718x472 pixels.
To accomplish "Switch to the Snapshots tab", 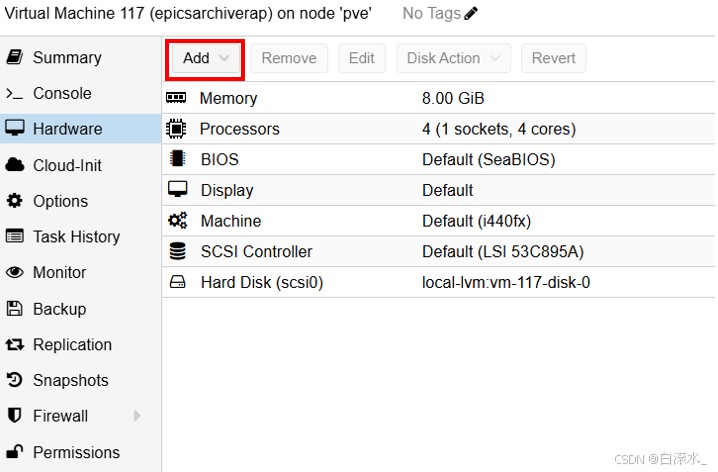I will (x=70, y=380).
